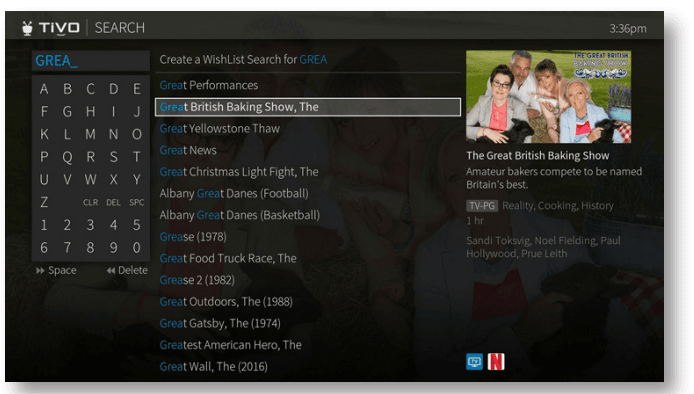Click letter T key

tap(137, 157)
